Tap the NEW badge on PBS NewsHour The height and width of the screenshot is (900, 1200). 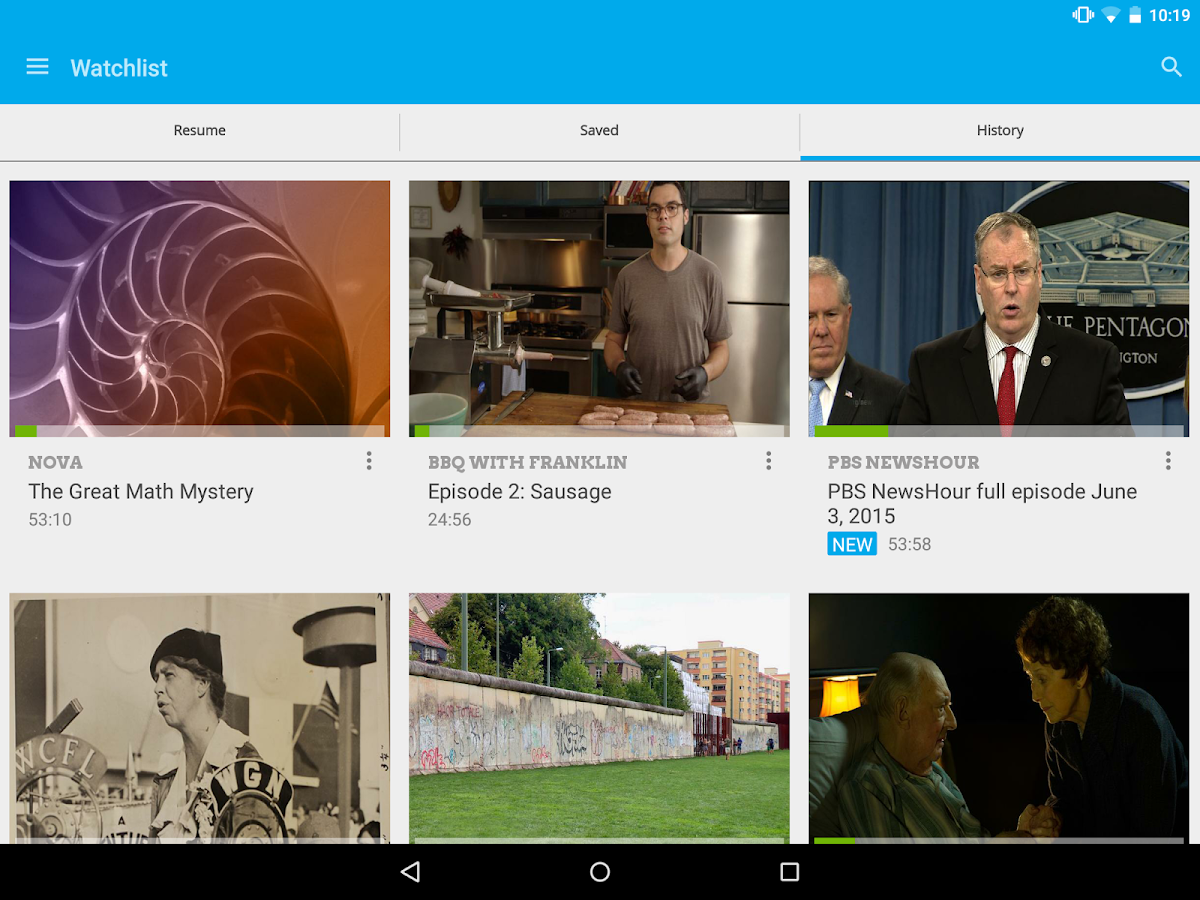(851, 544)
